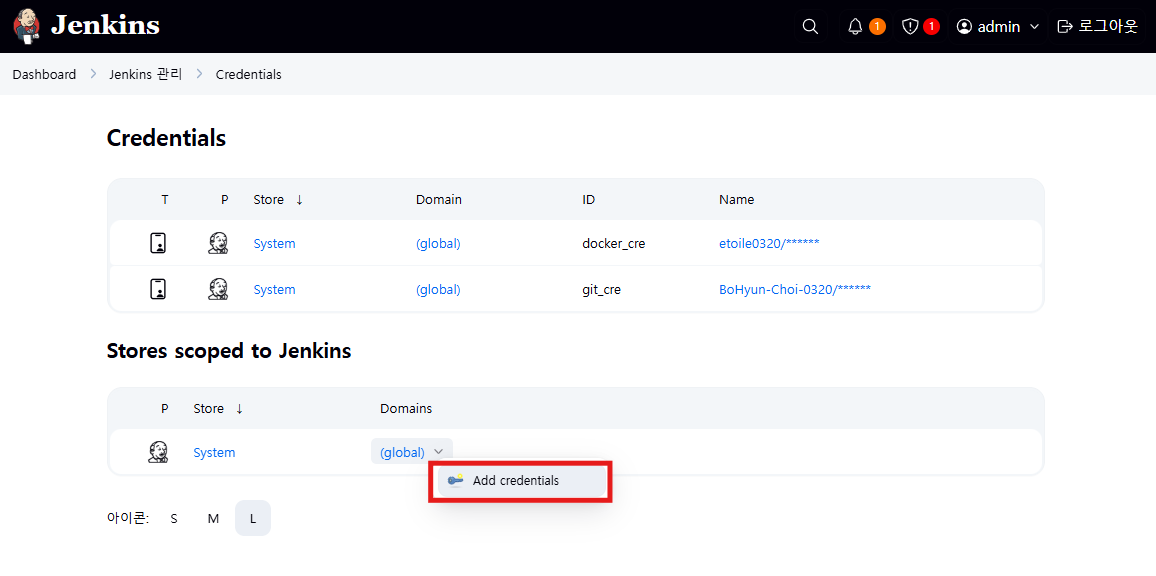1156x576 pixels.
Task: Set icon size to M
Action: [213, 518]
